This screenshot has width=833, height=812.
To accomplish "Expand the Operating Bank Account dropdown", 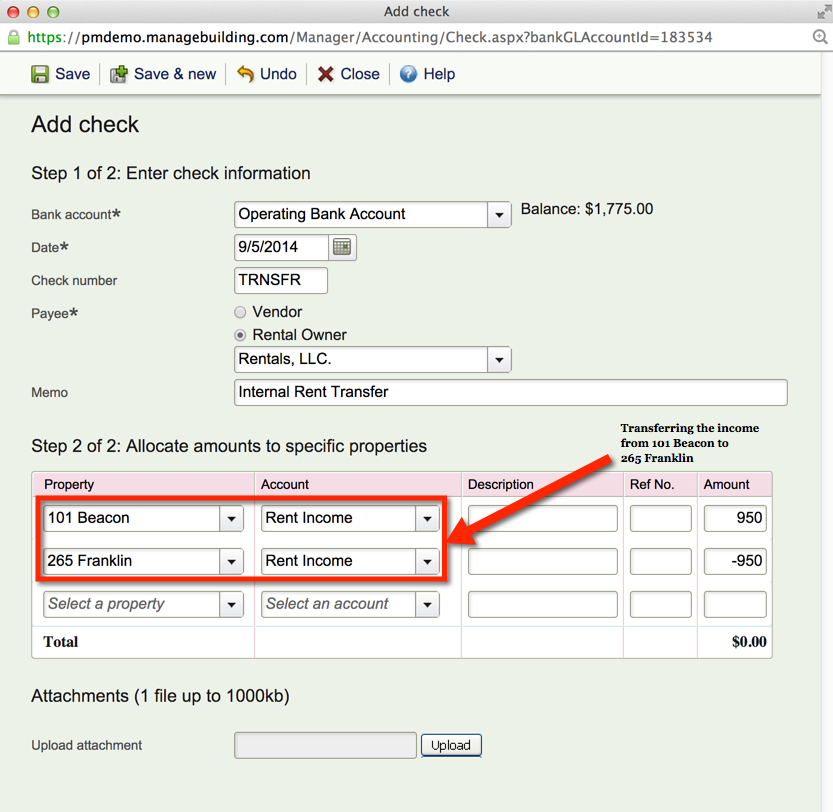I will [x=499, y=215].
